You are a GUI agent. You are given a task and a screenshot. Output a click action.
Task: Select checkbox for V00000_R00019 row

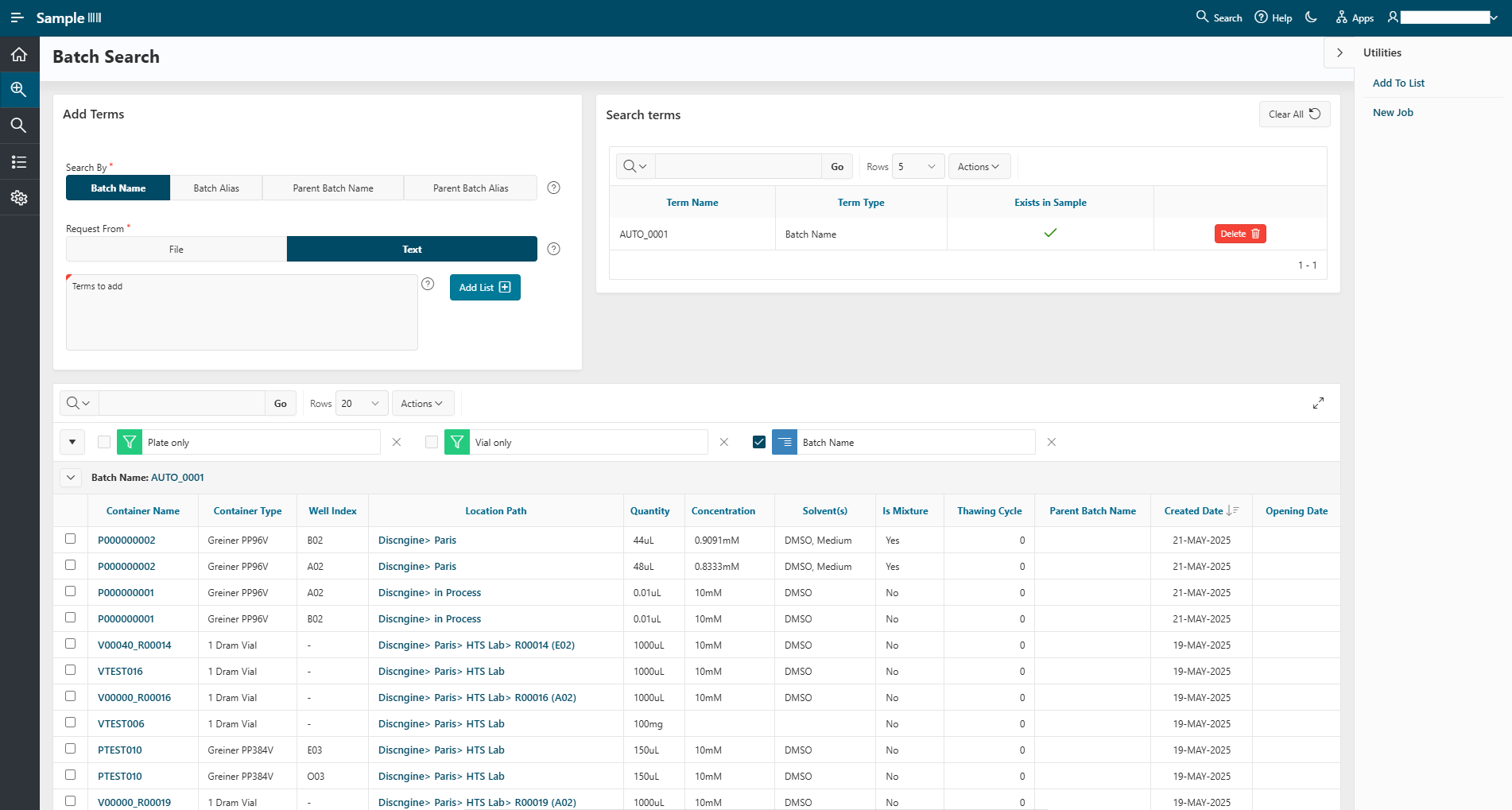tap(71, 801)
